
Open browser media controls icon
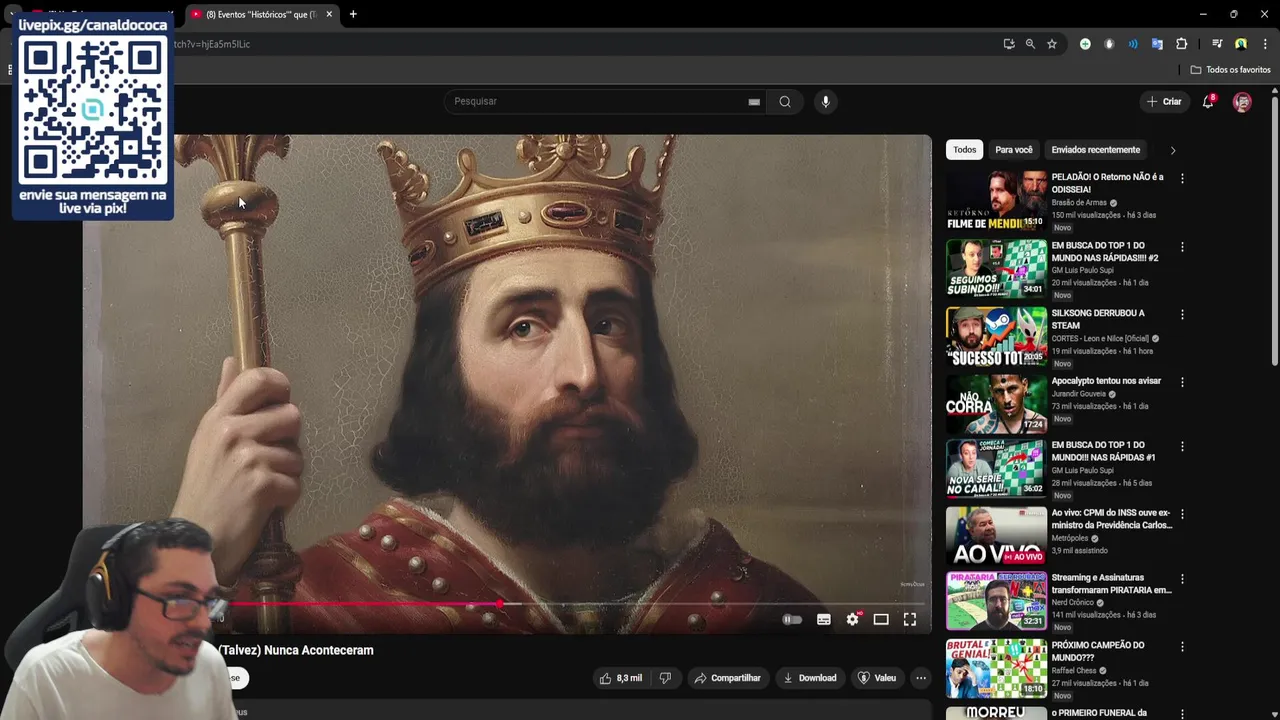[x=1217, y=44]
